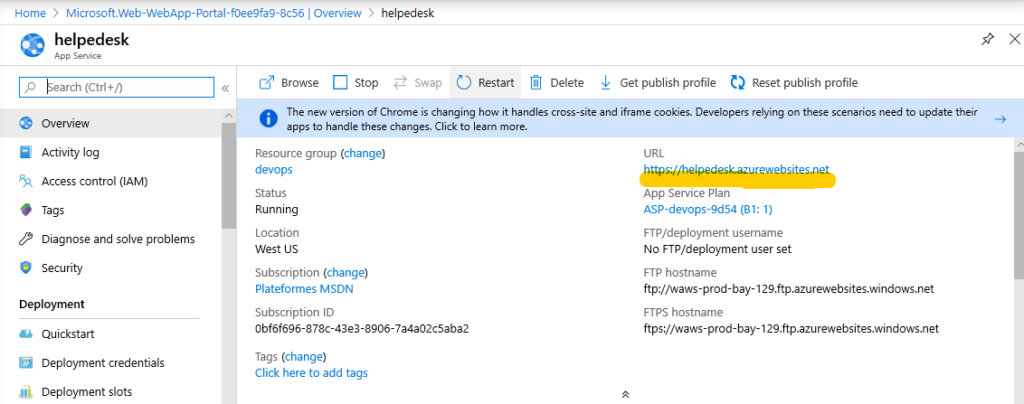The width and height of the screenshot is (1024, 404).
Task: Click the Deployment slots icon
Action: click(26, 392)
